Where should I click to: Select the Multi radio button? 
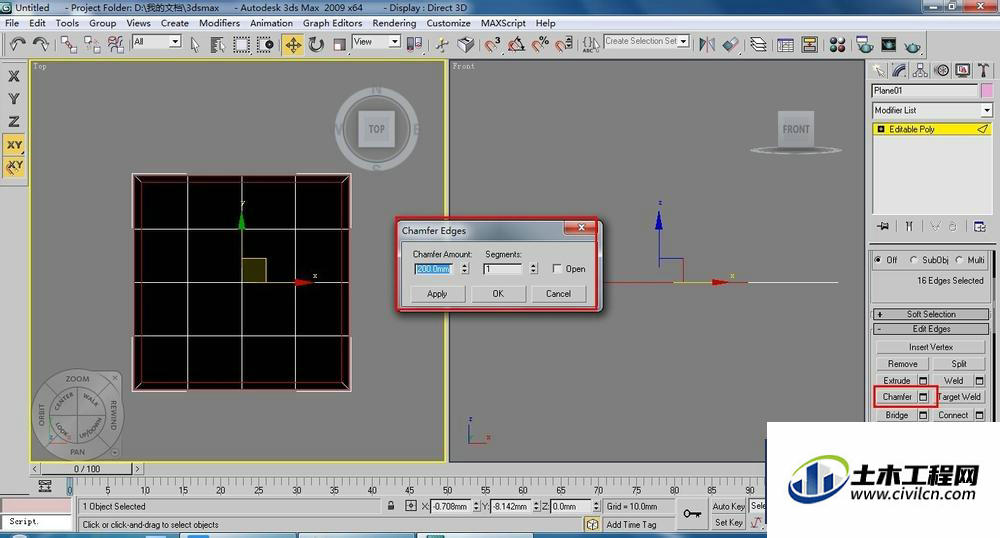pyautogui.click(x=959, y=260)
